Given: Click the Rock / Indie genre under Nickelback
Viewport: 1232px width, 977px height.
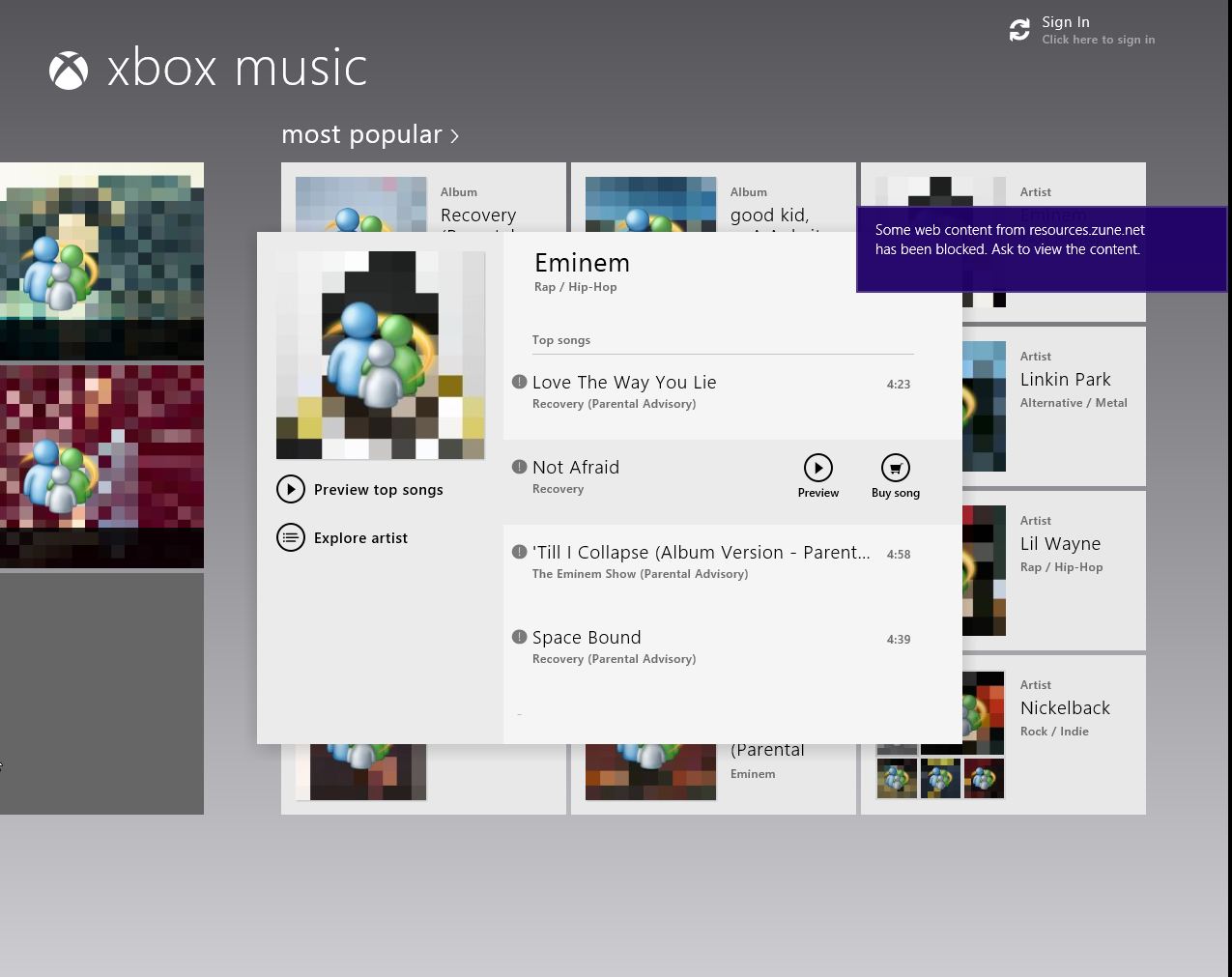Looking at the screenshot, I should (1054, 732).
